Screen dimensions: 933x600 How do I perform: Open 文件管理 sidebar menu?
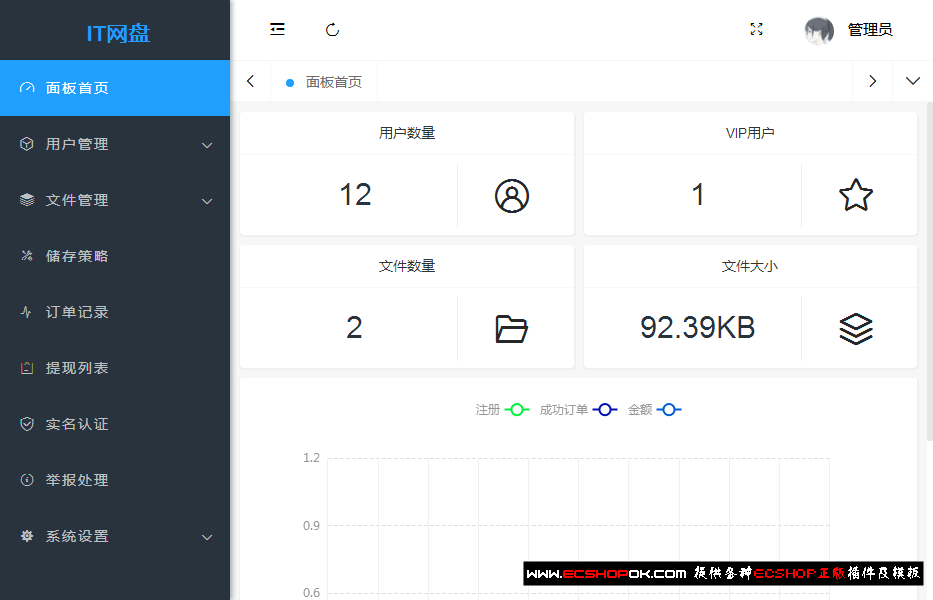[115, 200]
